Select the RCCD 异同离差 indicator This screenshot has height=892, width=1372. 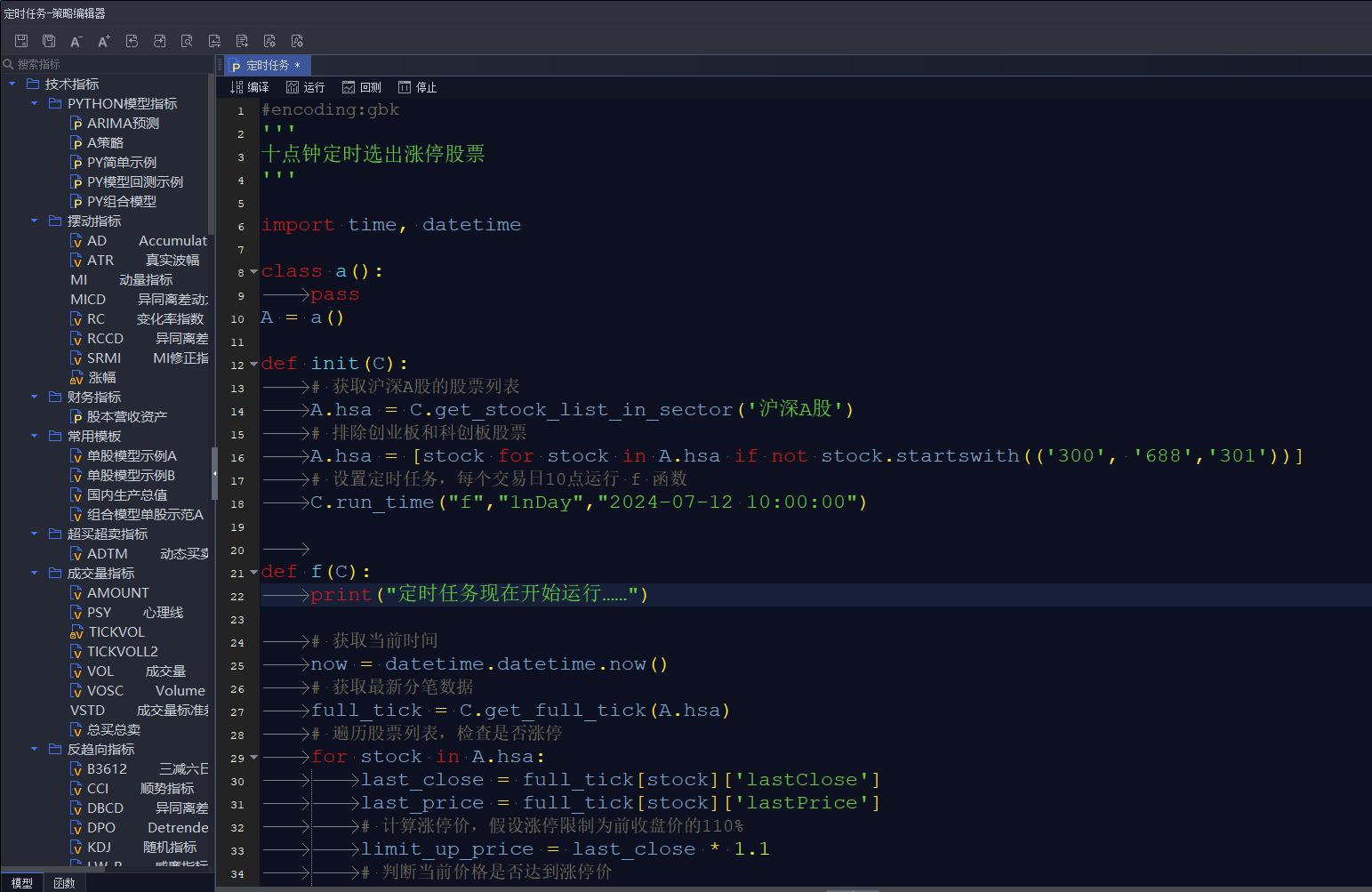pyautogui.click(x=139, y=338)
